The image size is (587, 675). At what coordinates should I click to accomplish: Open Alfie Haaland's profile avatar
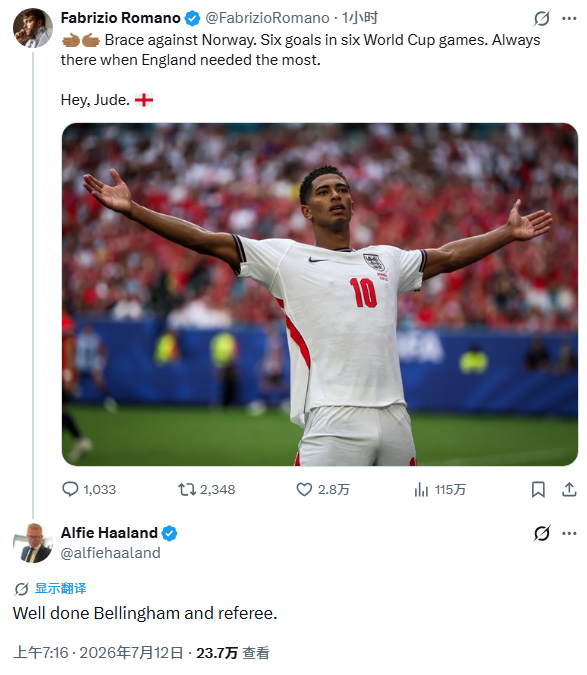33,542
